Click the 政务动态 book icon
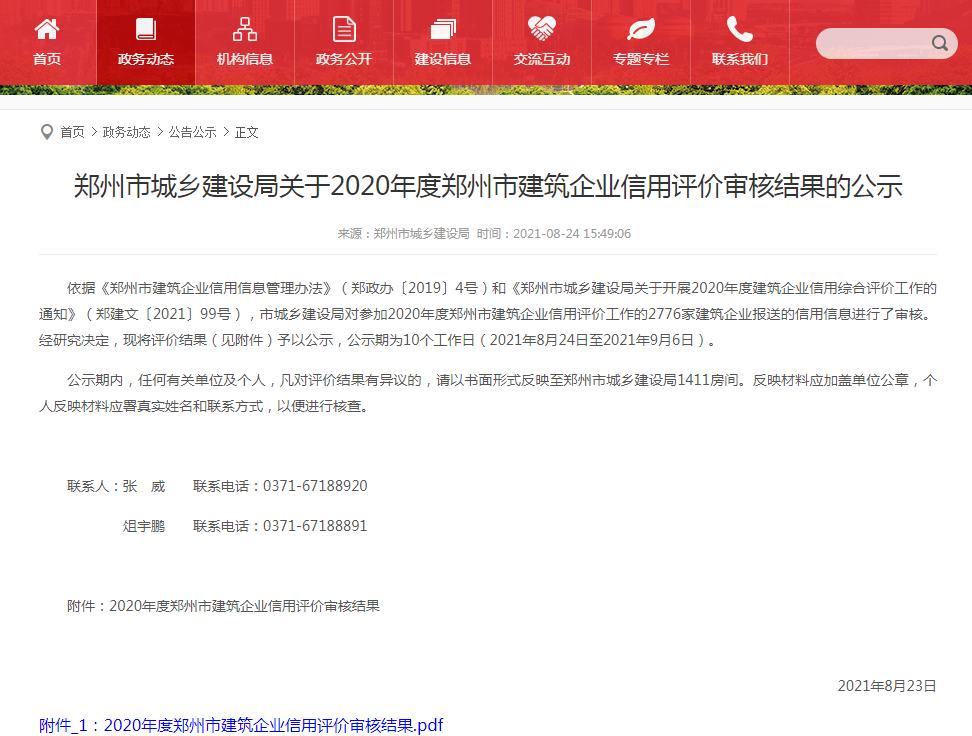Viewport: 972px width, 736px height. pos(146,28)
